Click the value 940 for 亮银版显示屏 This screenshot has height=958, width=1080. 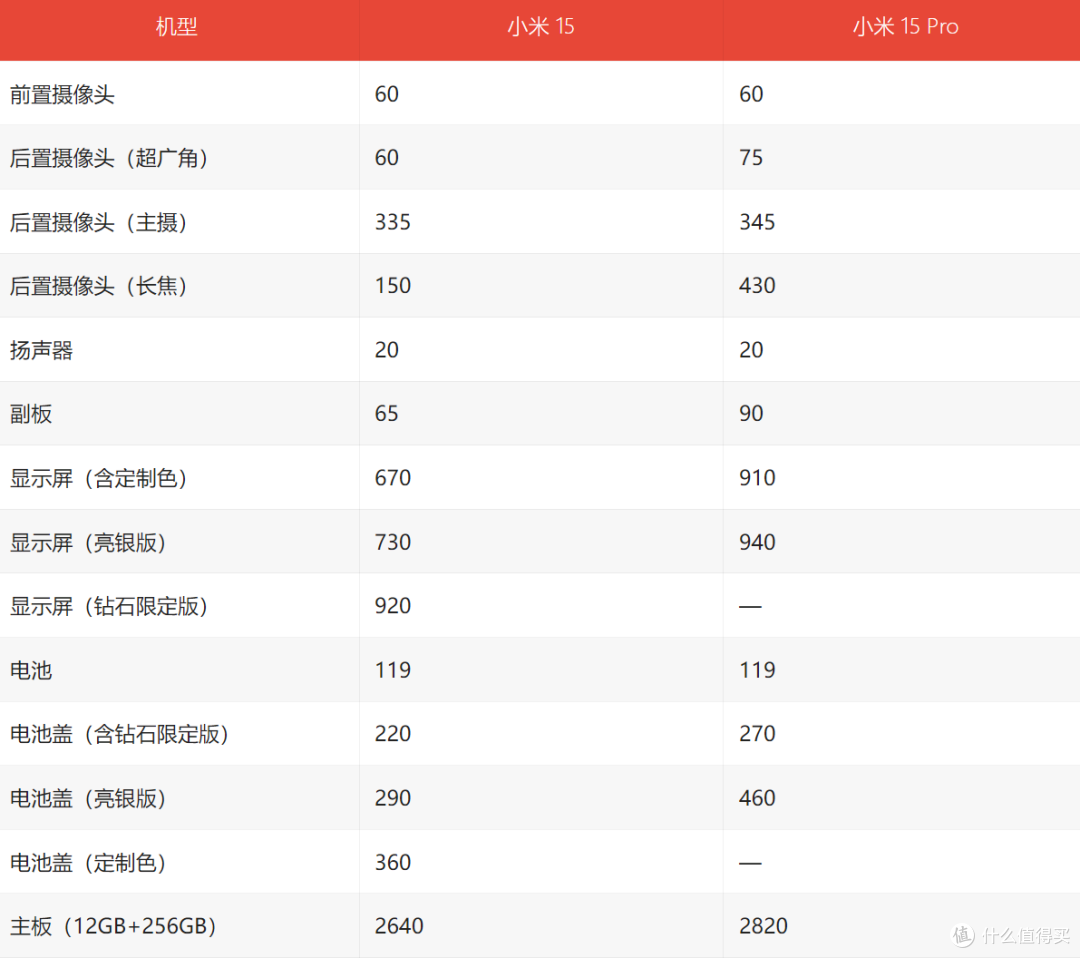click(757, 542)
